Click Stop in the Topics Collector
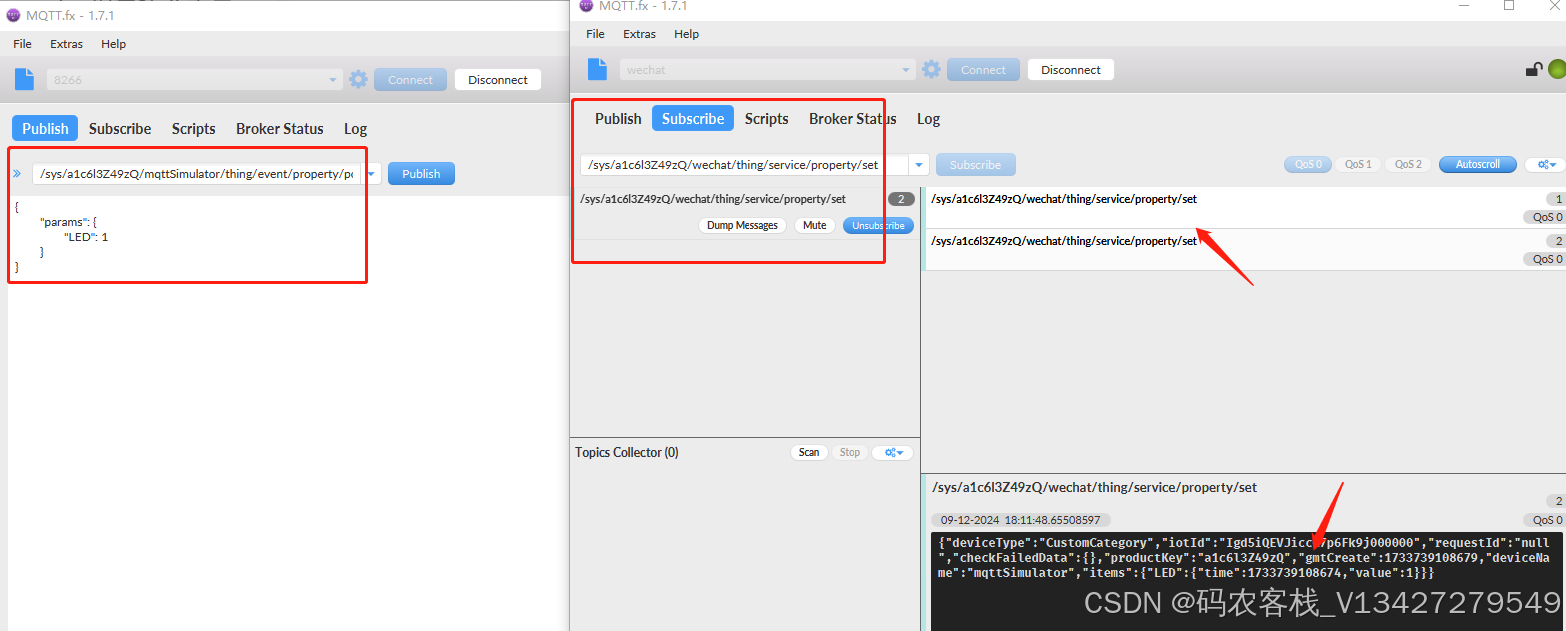This screenshot has height=631, width=1566. (850, 452)
